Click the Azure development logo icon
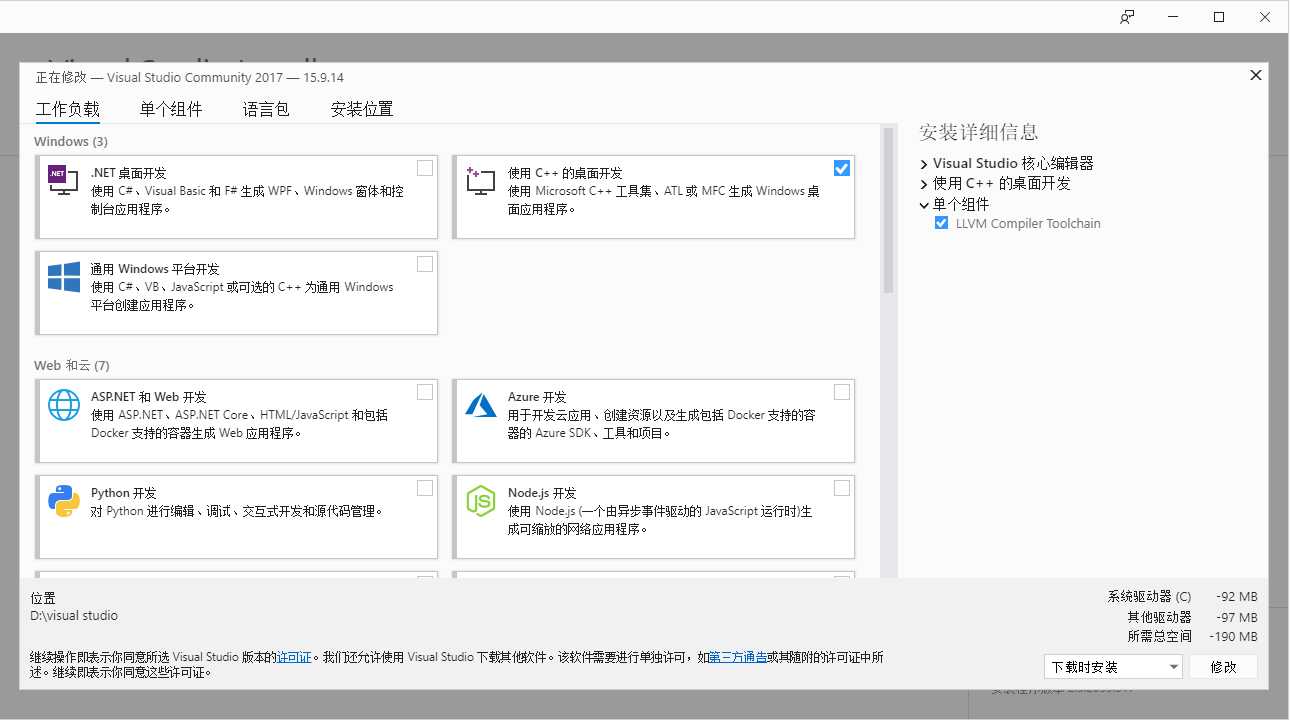 [480, 405]
